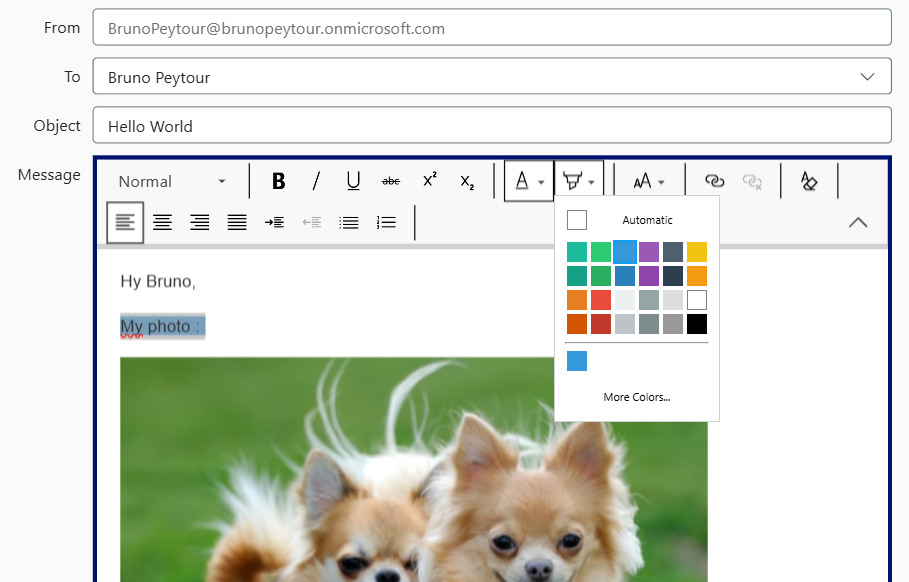Image resolution: width=909 pixels, height=582 pixels.
Task: Insert a bulleted list
Action: click(x=349, y=222)
